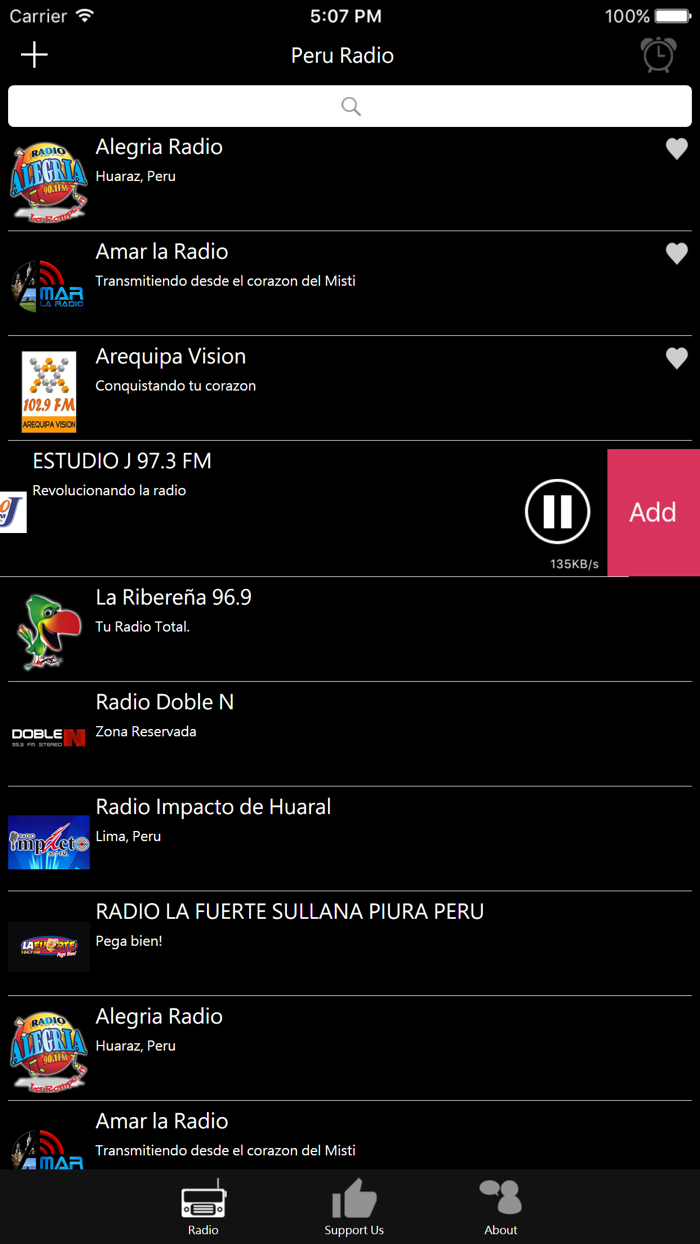Tap Arequipa Vision 102.9 FM logo

pos(49,391)
